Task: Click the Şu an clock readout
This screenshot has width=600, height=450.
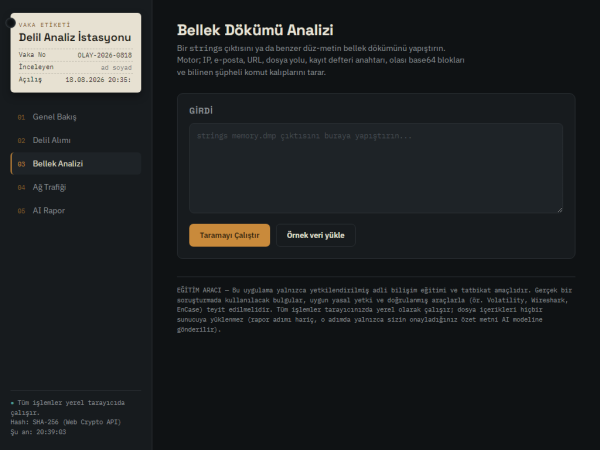Action: (x=38, y=432)
